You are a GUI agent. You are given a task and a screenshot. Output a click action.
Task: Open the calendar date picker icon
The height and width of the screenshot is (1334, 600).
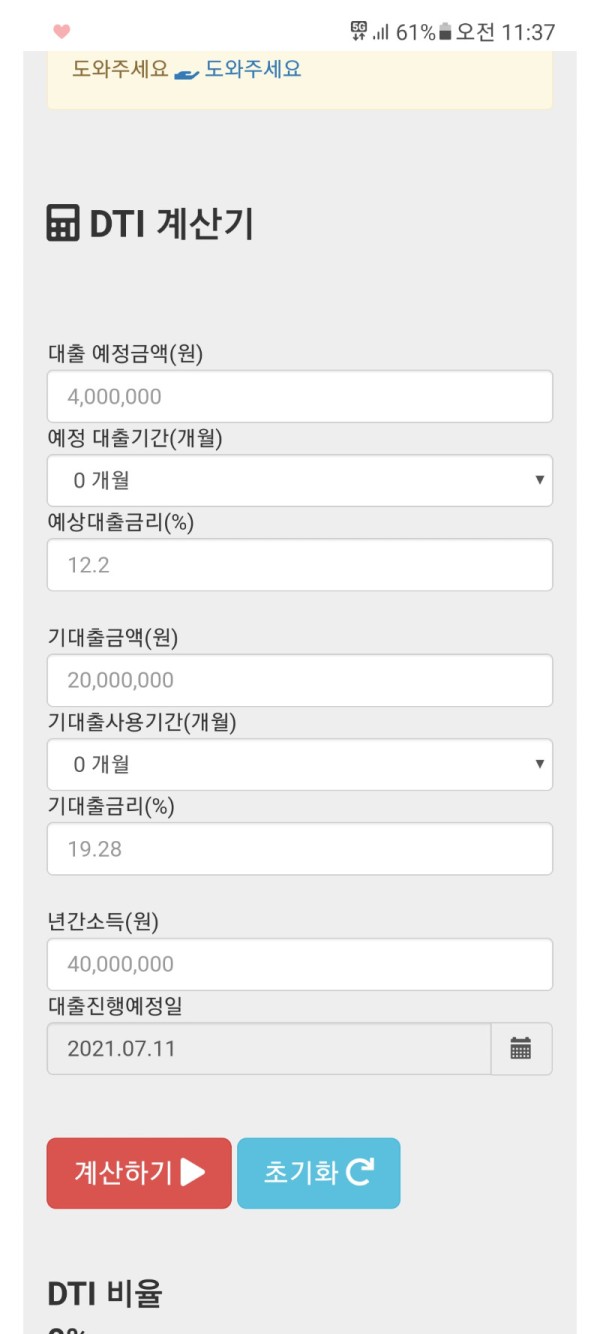521,1049
